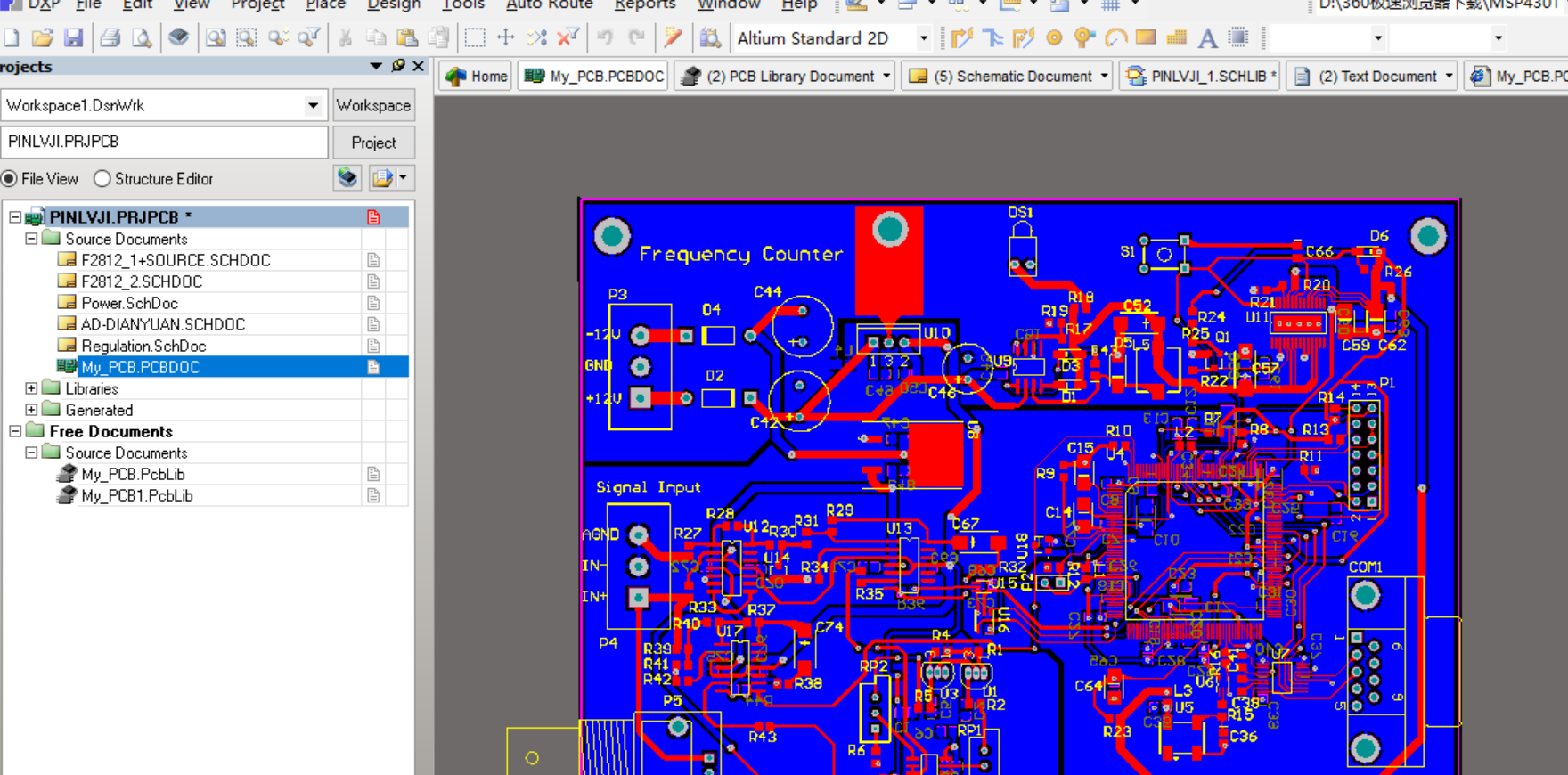Select the Place Arc tool
Image resolution: width=1568 pixels, height=775 pixels.
point(1115,38)
